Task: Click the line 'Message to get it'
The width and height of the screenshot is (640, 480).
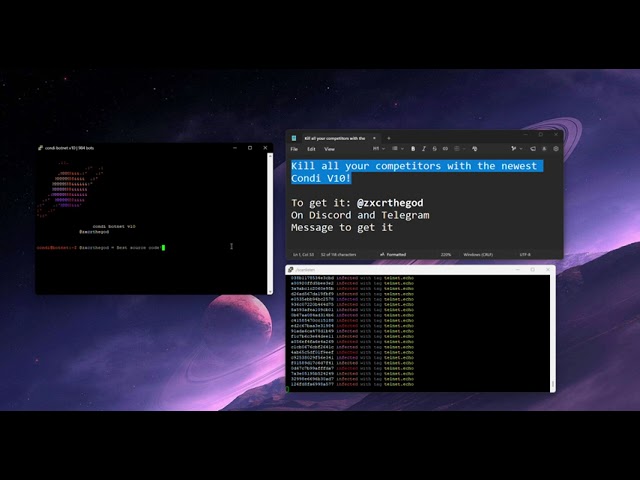Action: pyautogui.click(x=342, y=227)
